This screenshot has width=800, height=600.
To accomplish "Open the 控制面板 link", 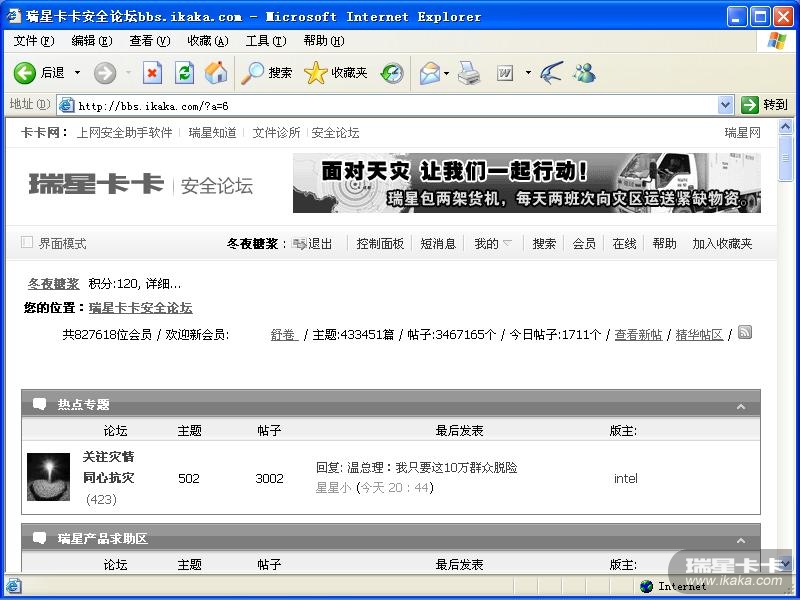I will pyautogui.click(x=380, y=244).
